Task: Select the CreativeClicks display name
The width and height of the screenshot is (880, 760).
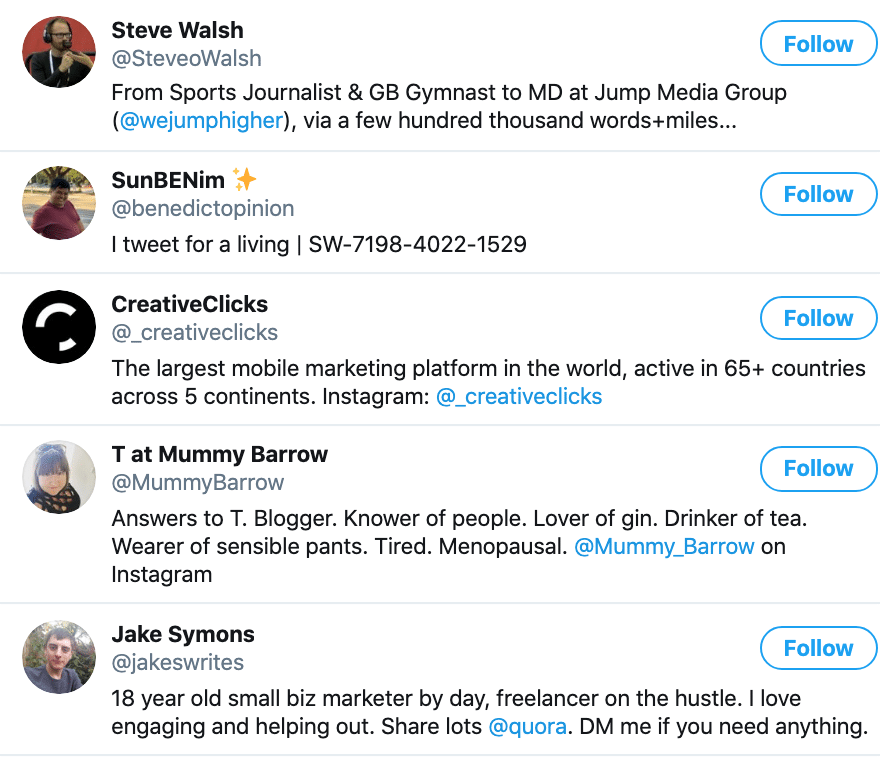Action: (x=190, y=304)
